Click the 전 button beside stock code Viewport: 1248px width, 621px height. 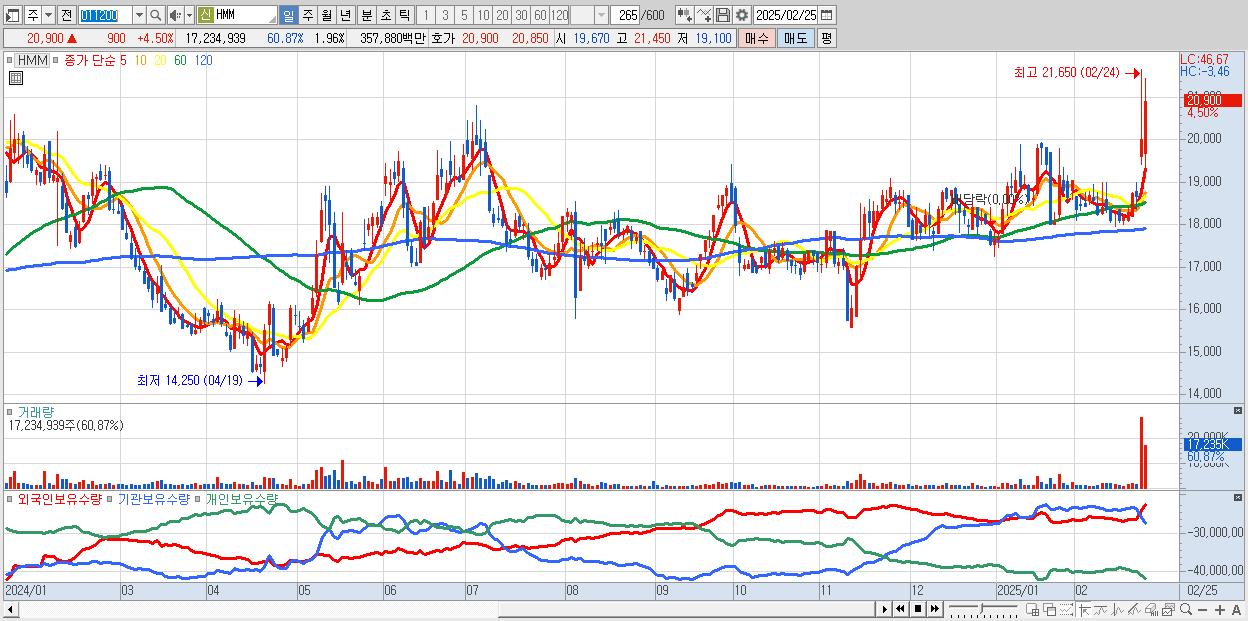tap(66, 15)
